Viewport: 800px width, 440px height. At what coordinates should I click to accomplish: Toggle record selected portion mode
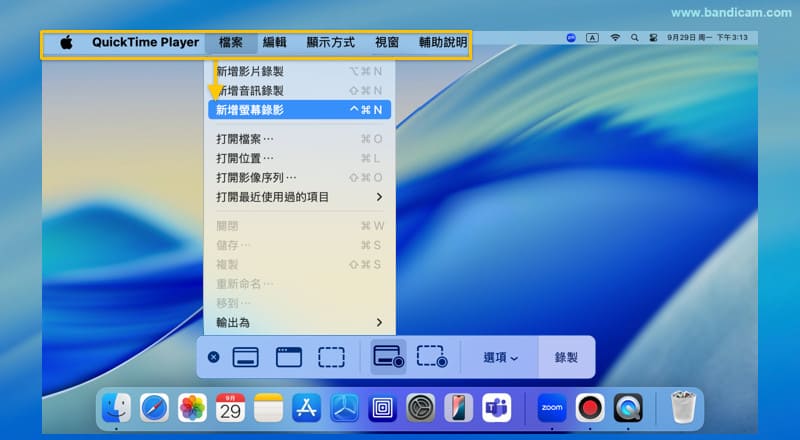point(431,357)
